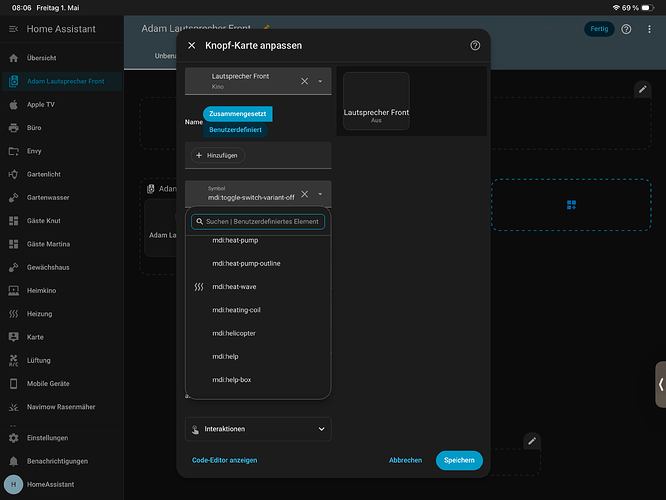The image size is (666, 500).
Task: Open the Symbol dropdown arrow
Action: click(x=320, y=194)
